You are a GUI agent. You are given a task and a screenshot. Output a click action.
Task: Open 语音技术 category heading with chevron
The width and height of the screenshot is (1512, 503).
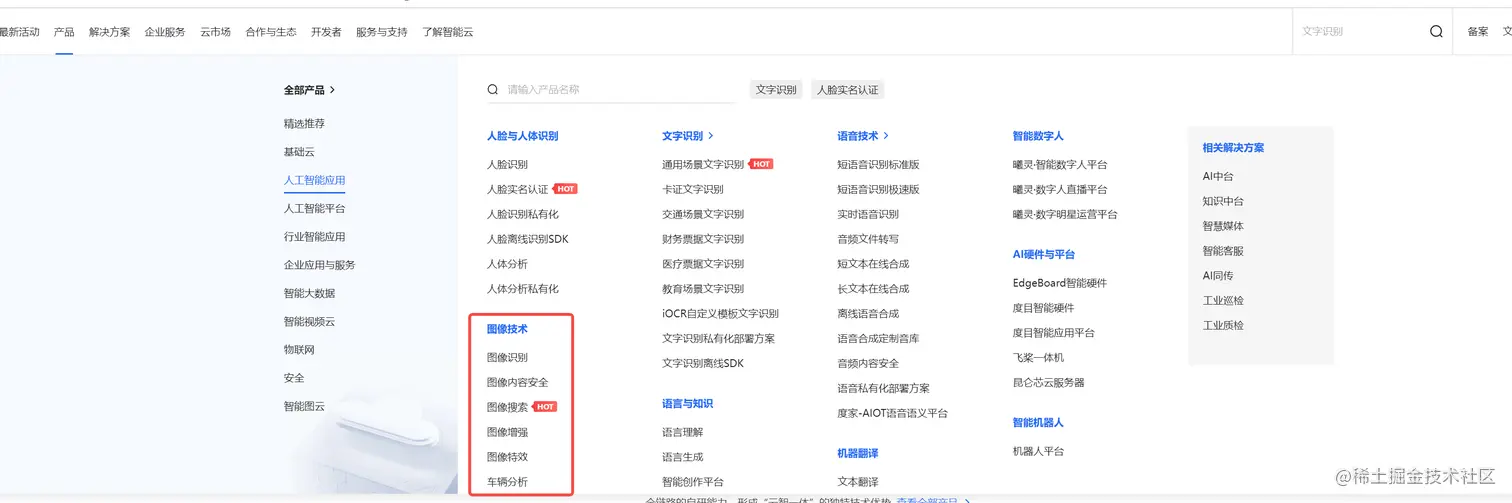click(x=863, y=136)
